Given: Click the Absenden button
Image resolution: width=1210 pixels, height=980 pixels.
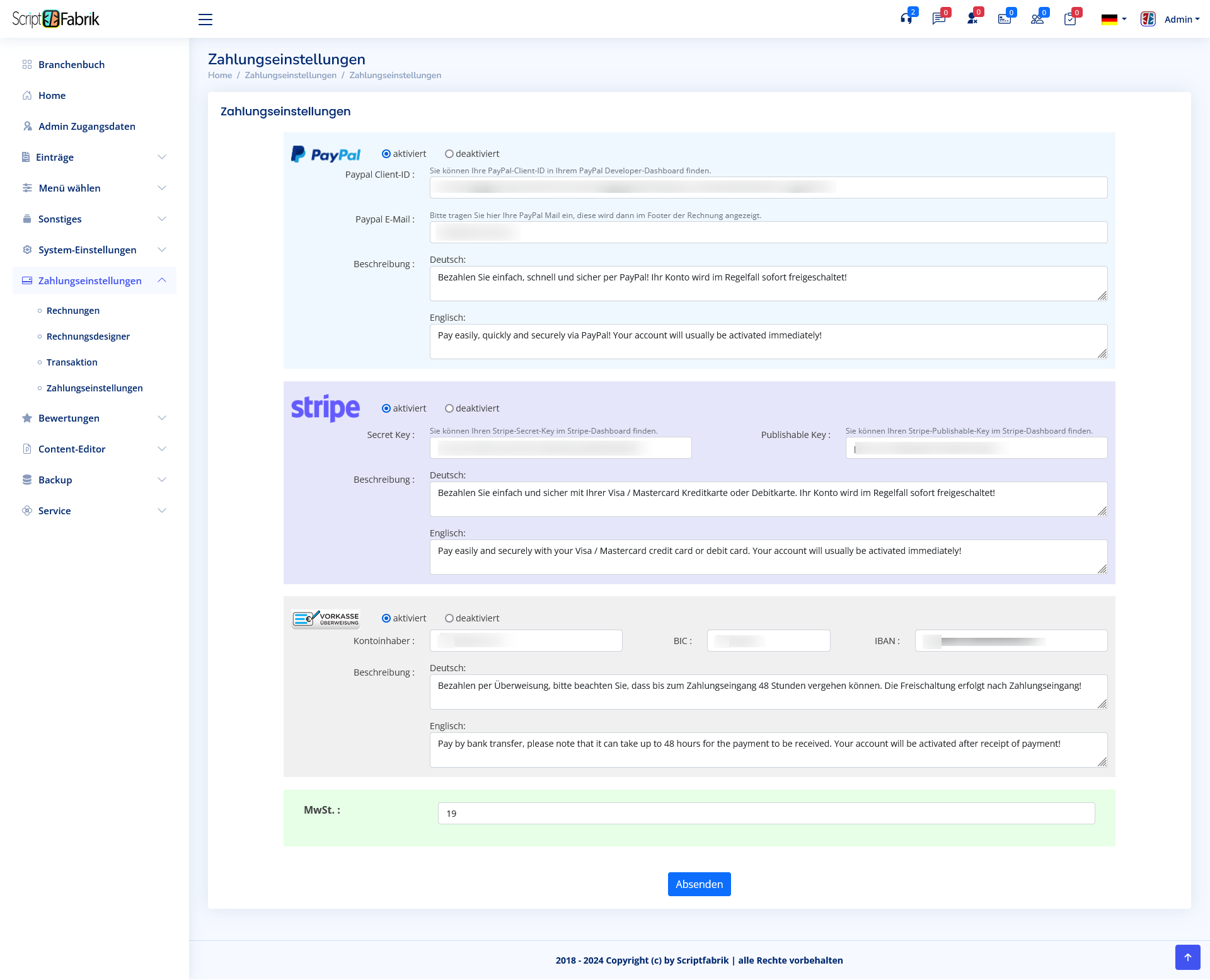Looking at the screenshot, I should (x=700, y=884).
